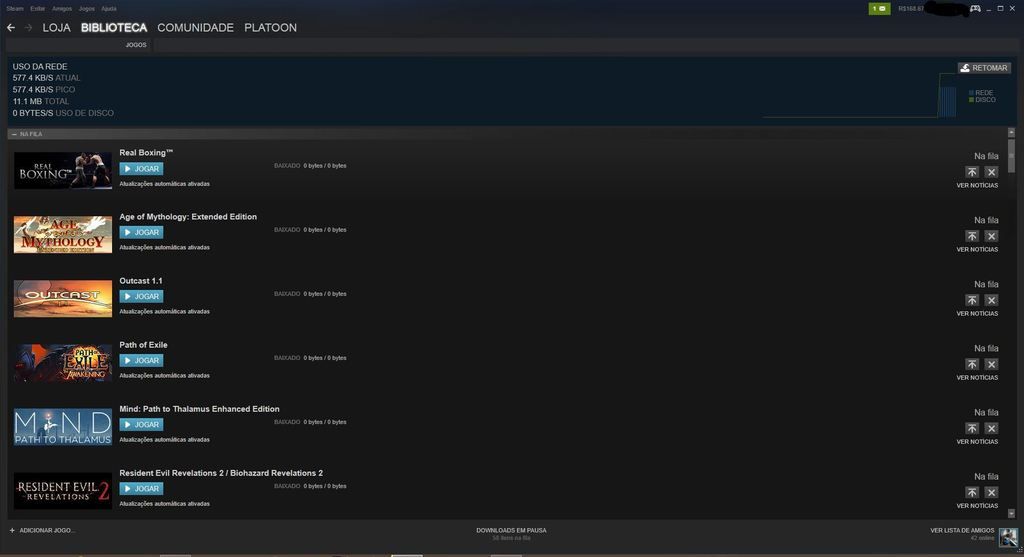Image resolution: width=1024 pixels, height=557 pixels.
Task: Move Real Boxing to top of queue
Action: pyautogui.click(x=971, y=172)
